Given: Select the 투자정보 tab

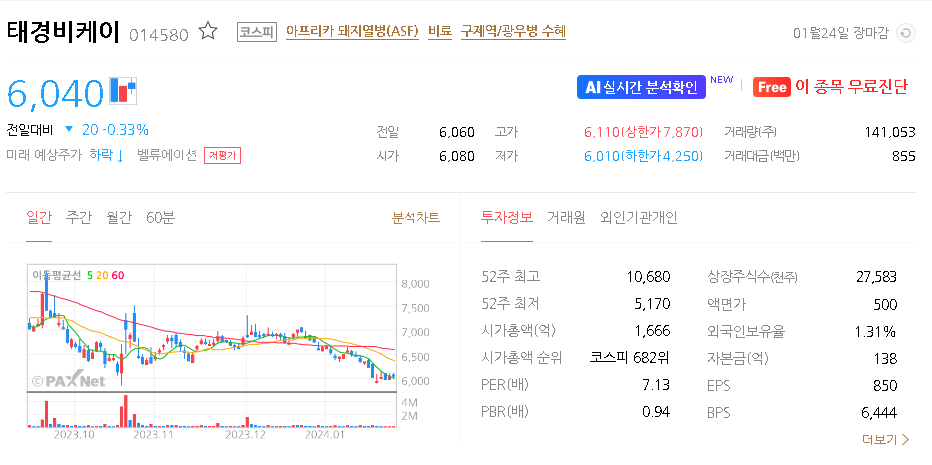Looking at the screenshot, I should 507,218.
